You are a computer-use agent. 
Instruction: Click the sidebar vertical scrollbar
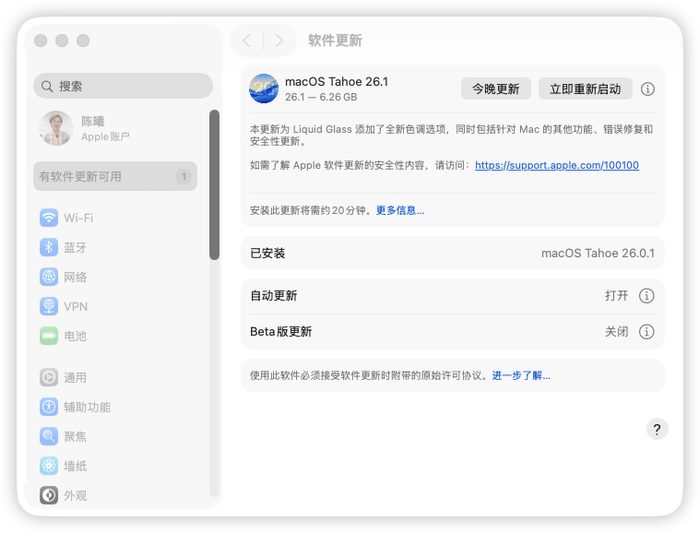(x=214, y=185)
